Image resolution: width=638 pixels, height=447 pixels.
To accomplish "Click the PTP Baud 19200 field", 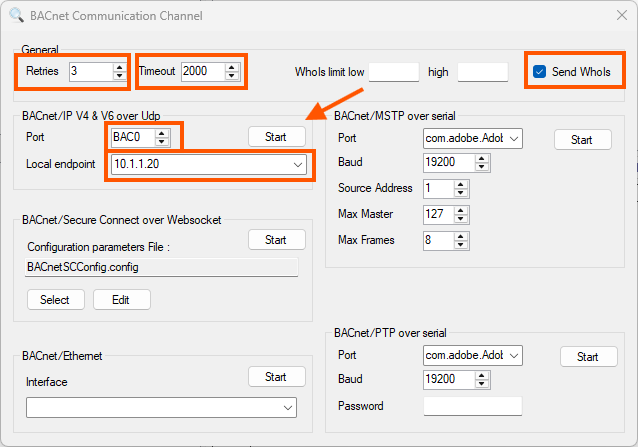I will [449, 379].
